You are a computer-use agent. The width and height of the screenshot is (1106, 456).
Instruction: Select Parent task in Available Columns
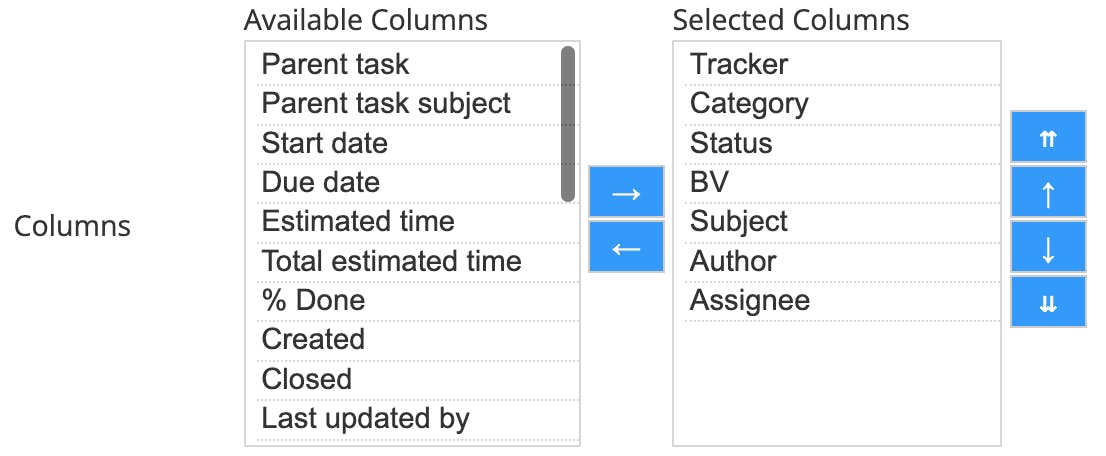336,65
